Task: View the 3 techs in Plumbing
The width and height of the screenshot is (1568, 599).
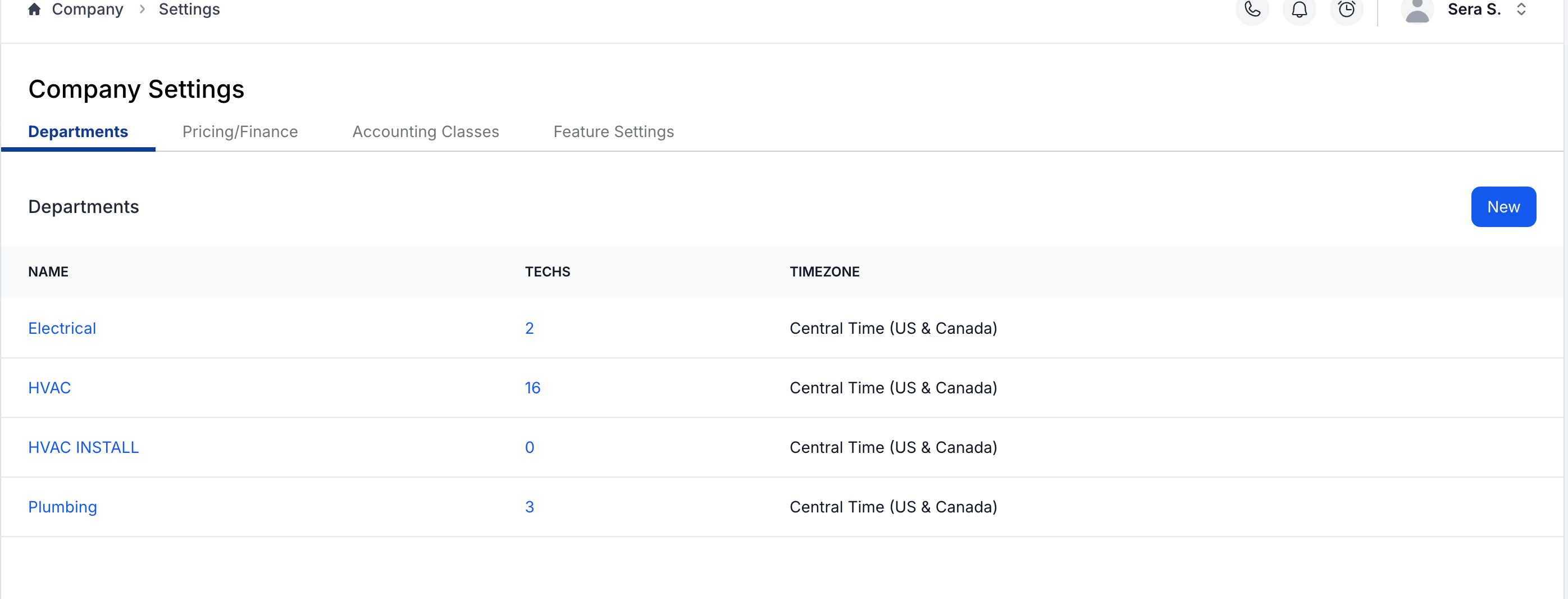Action: point(530,507)
